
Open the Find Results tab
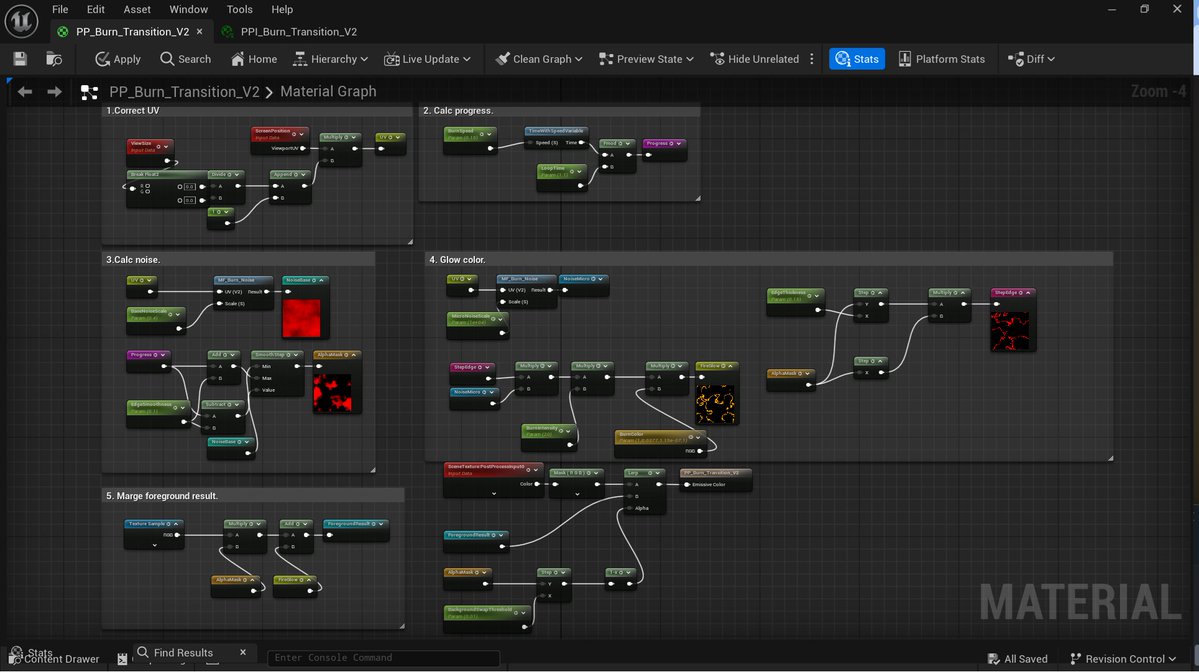click(184, 652)
